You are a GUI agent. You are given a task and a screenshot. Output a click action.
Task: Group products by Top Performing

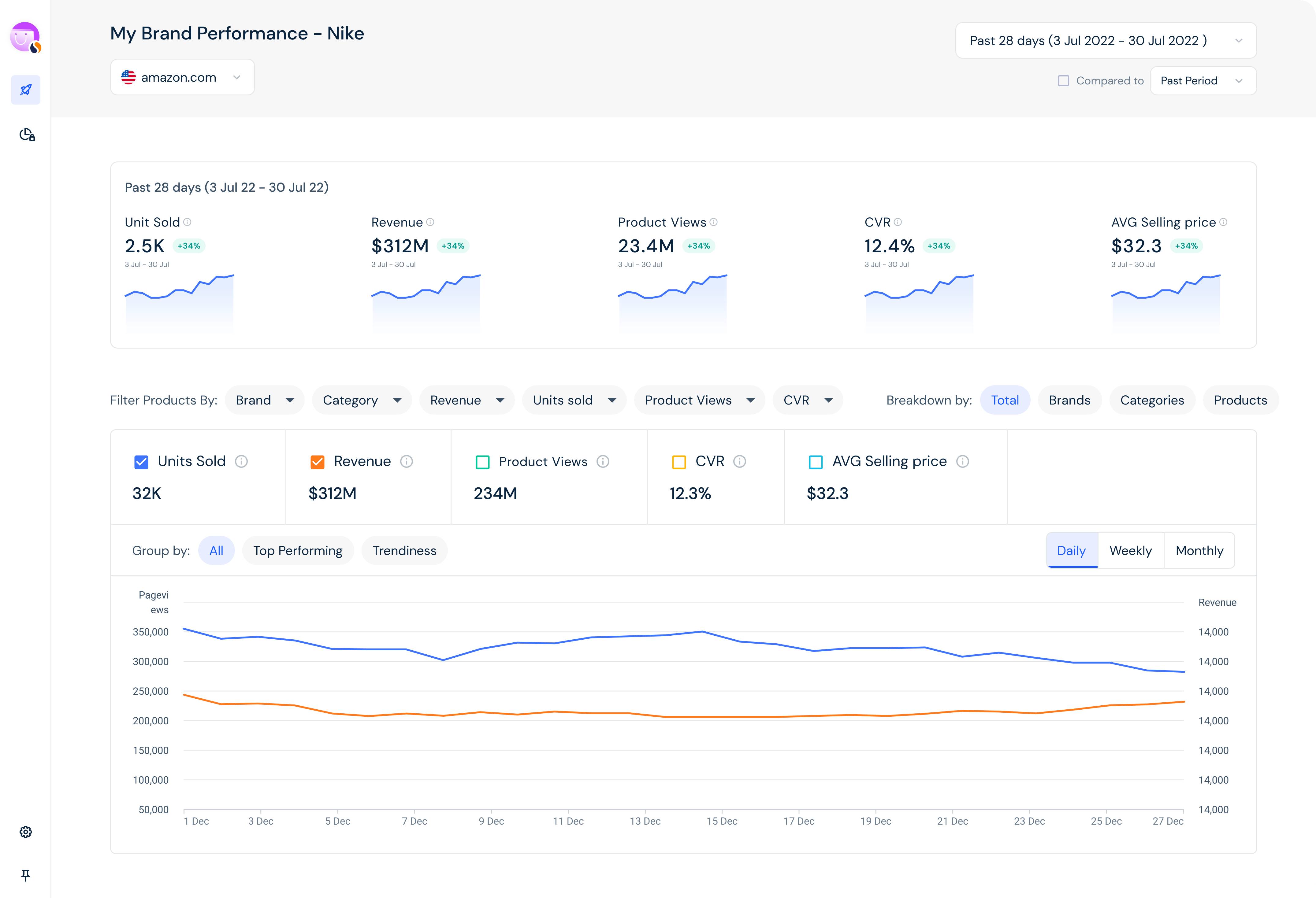(x=298, y=550)
